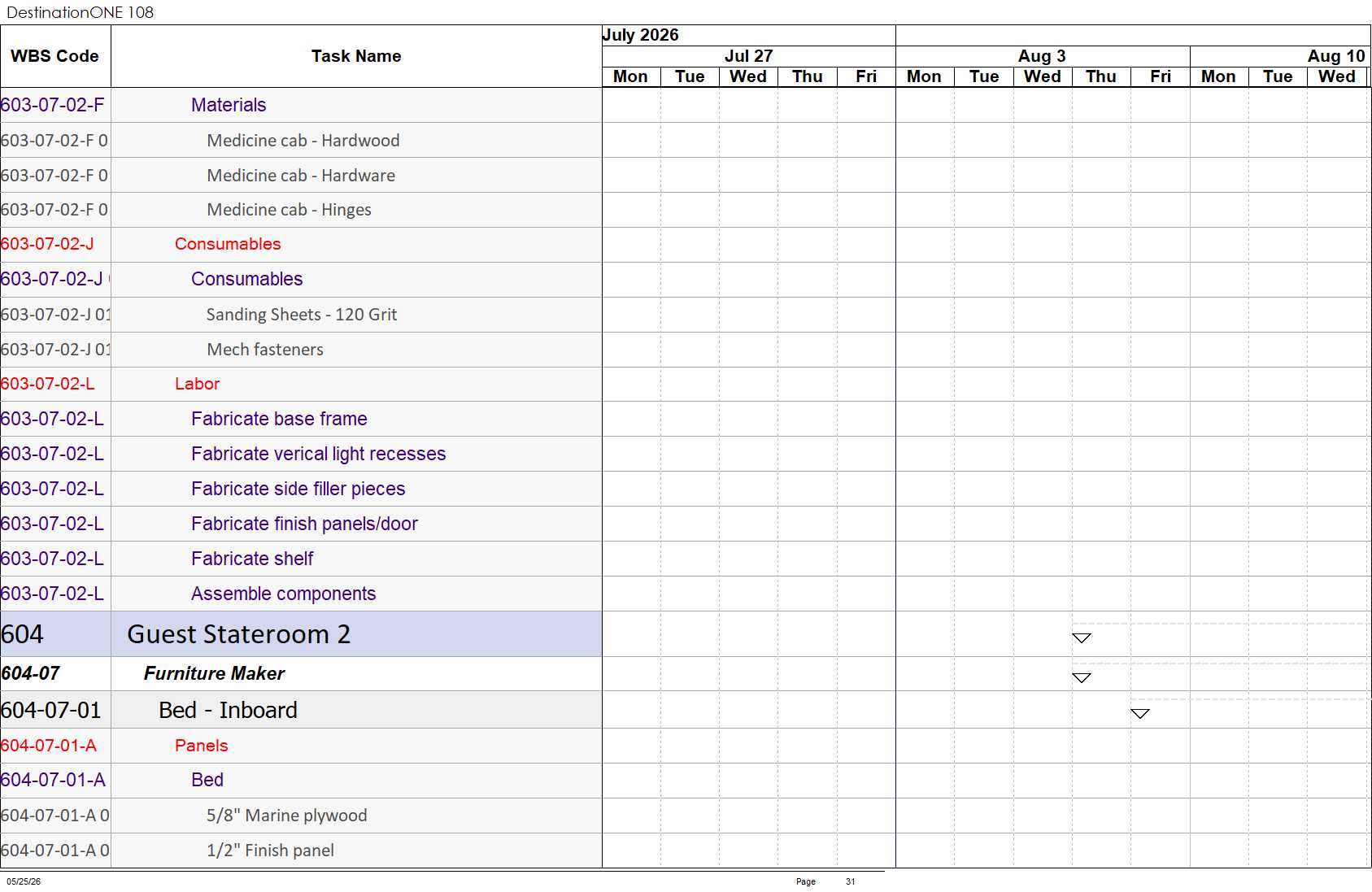The height and width of the screenshot is (892, 1372).
Task: Click WBS code 604-07-01
Action: (x=50, y=710)
